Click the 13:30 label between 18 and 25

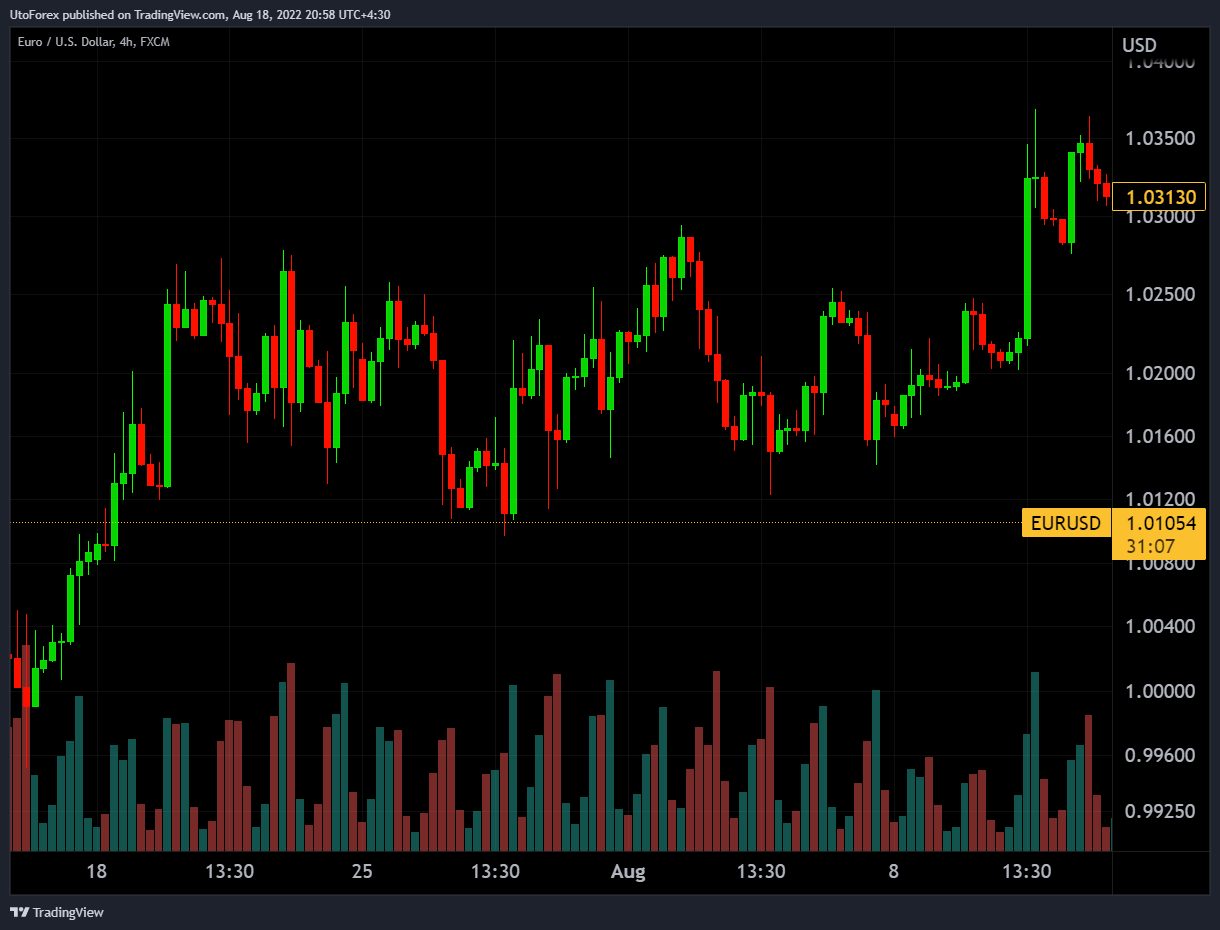(x=229, y=872)
